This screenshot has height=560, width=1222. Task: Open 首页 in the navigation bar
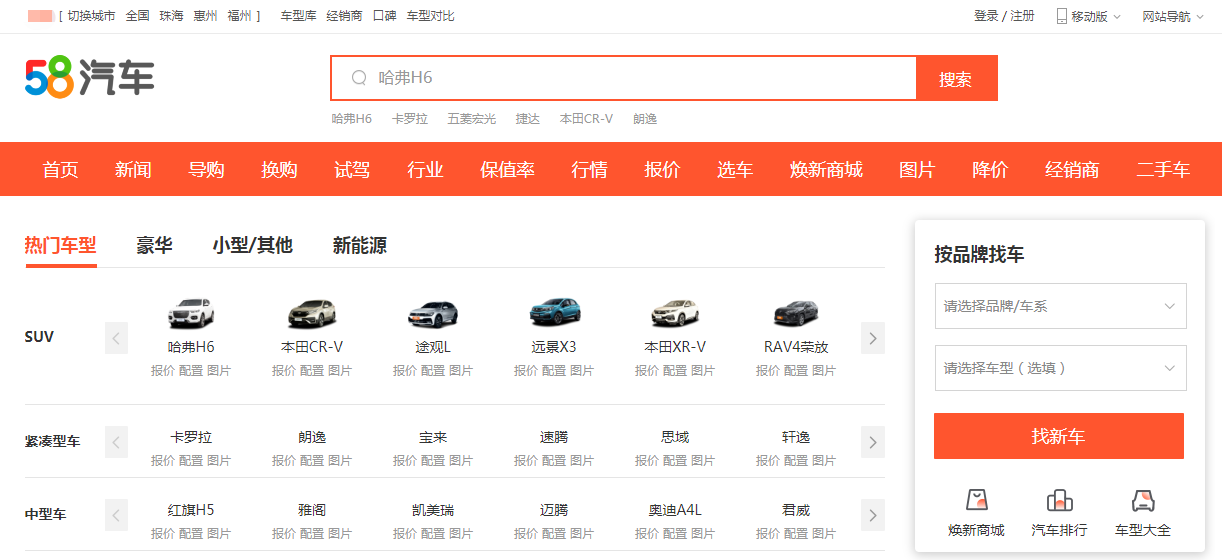(x=60, y=170)
